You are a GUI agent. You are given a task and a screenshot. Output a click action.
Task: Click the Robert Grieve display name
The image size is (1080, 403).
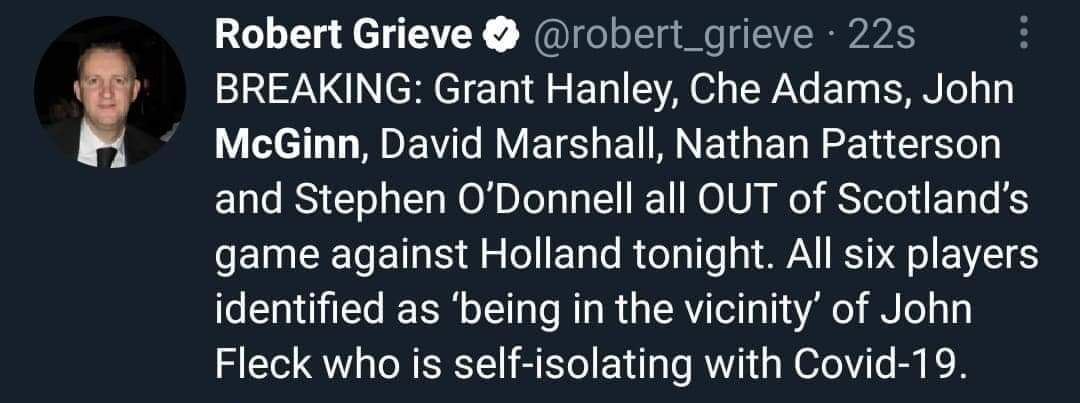pos(344,37)
